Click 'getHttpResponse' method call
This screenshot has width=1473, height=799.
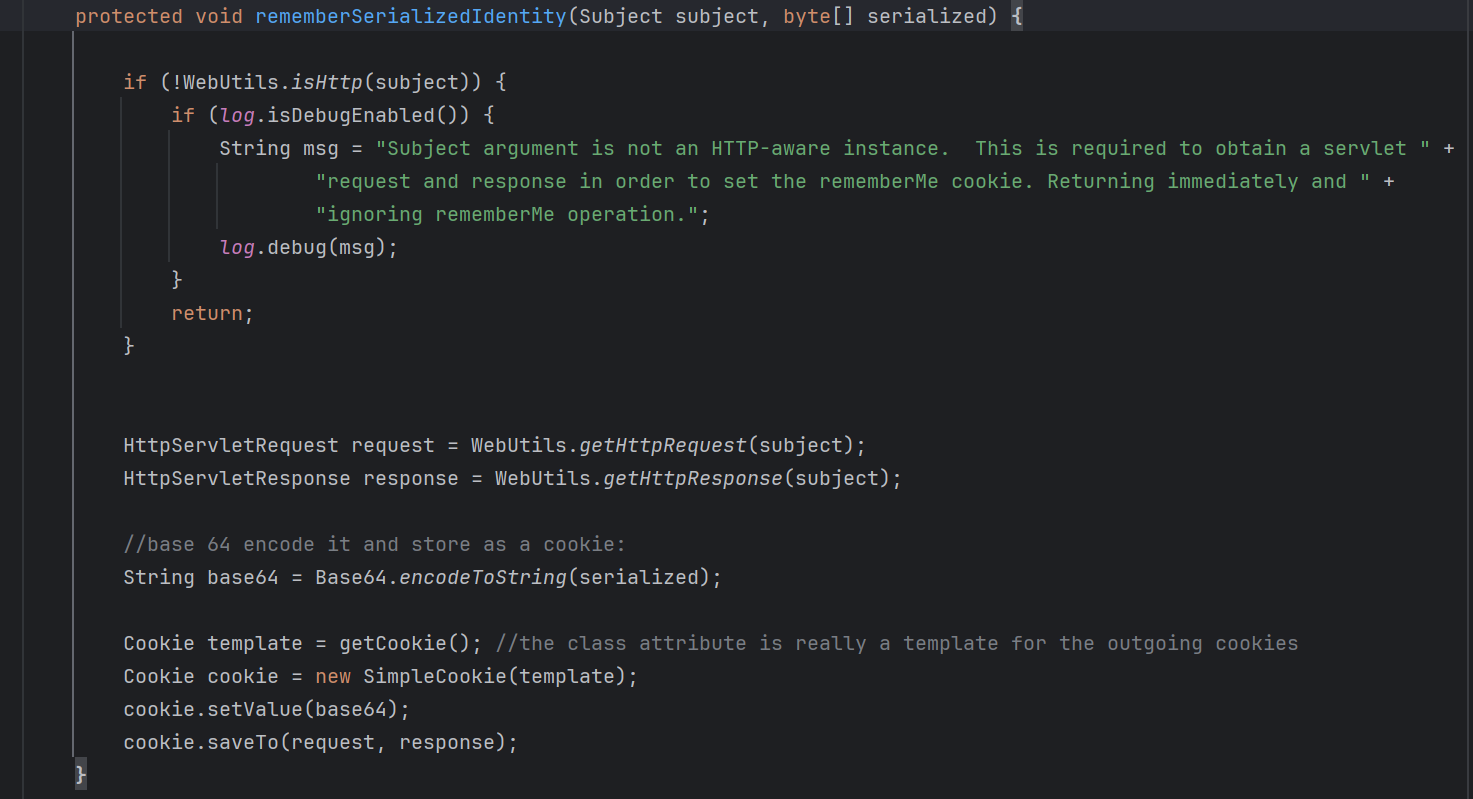693,478
